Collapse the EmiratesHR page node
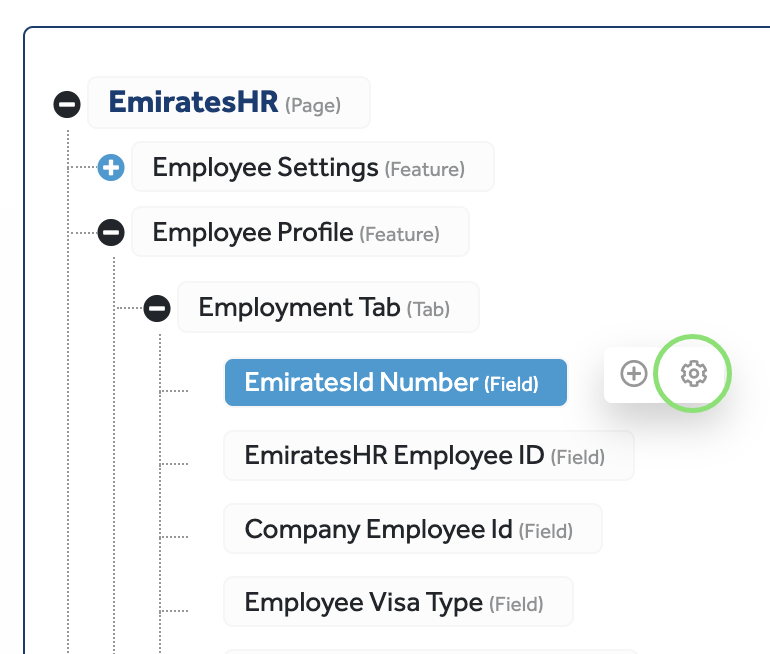Viewport: 770px width, 654px height. click(x=67, y=103)
